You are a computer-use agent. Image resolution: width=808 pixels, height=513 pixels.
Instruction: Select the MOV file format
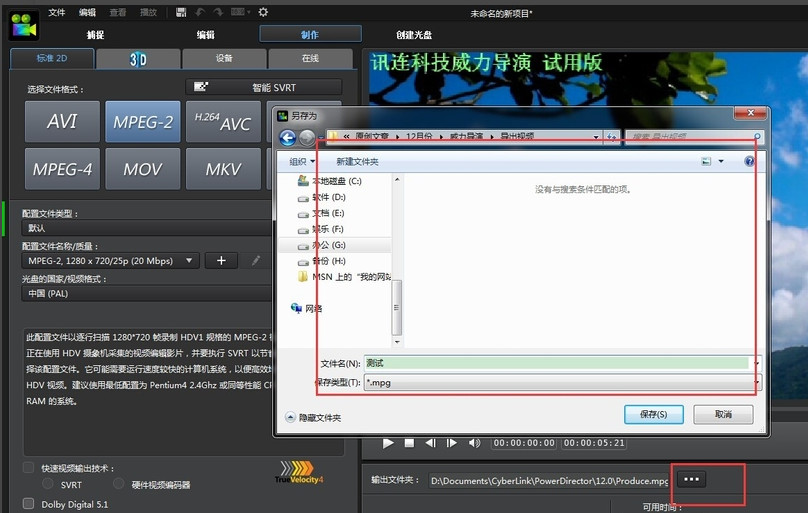coord(142,168)
